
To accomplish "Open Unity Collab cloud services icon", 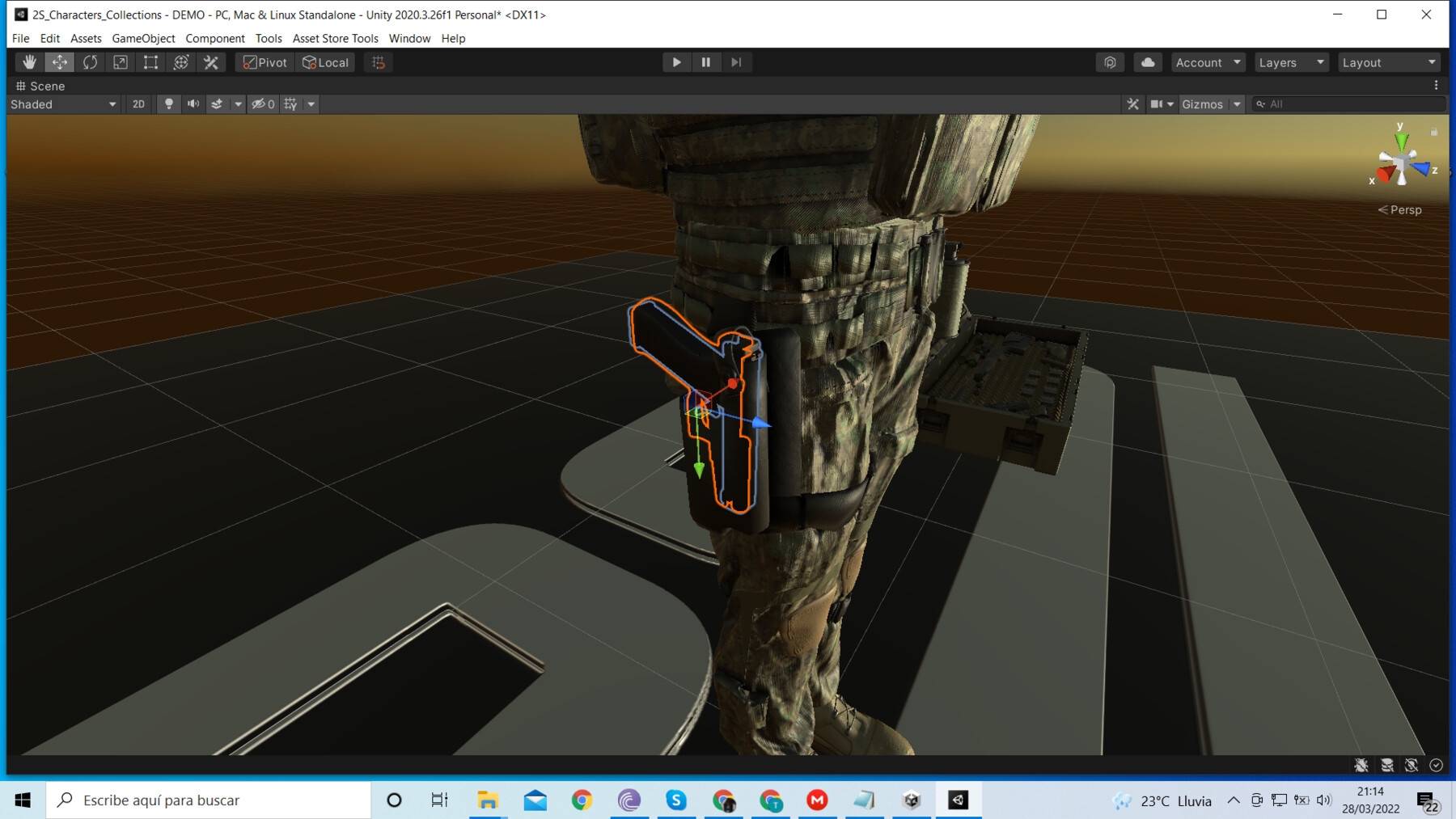I will tap(1148, 62).
